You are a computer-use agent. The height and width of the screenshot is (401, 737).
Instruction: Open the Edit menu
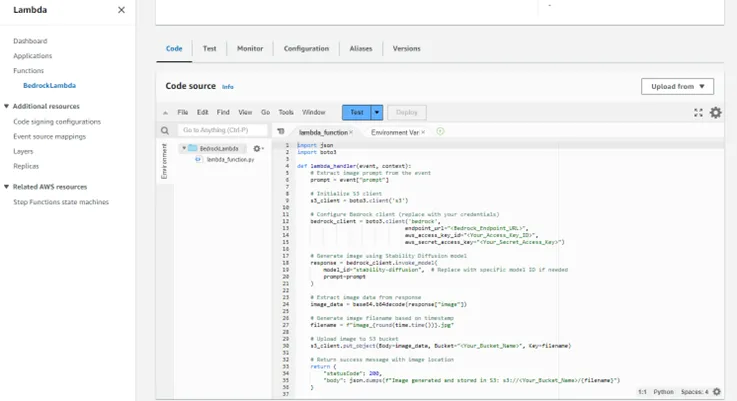(203, 112)
